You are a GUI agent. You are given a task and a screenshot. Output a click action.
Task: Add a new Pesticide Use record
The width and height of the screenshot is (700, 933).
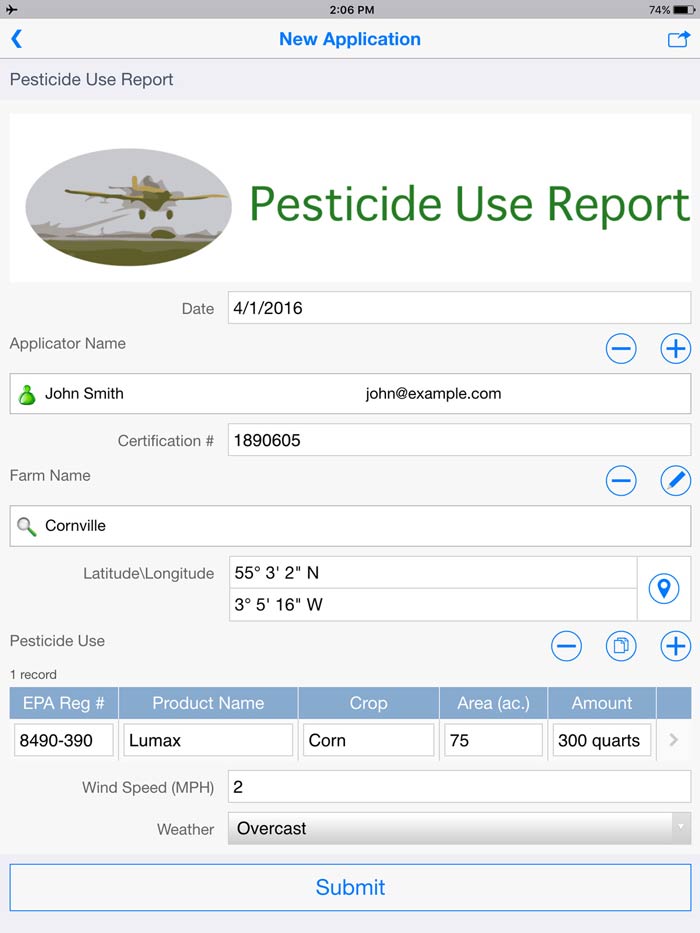click(x=676, y=646)
